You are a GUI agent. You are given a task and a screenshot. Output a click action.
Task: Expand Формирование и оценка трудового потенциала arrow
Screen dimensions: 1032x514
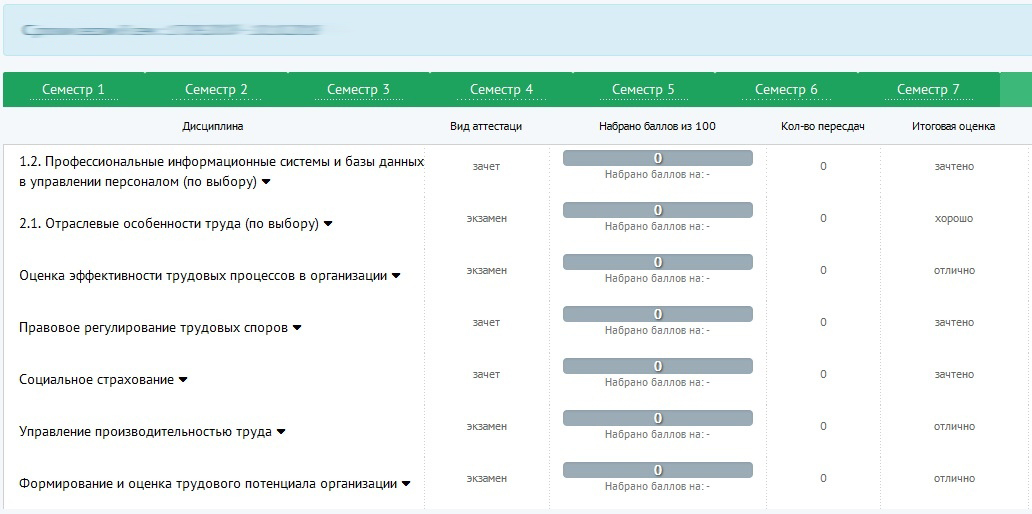click(406, 484)
